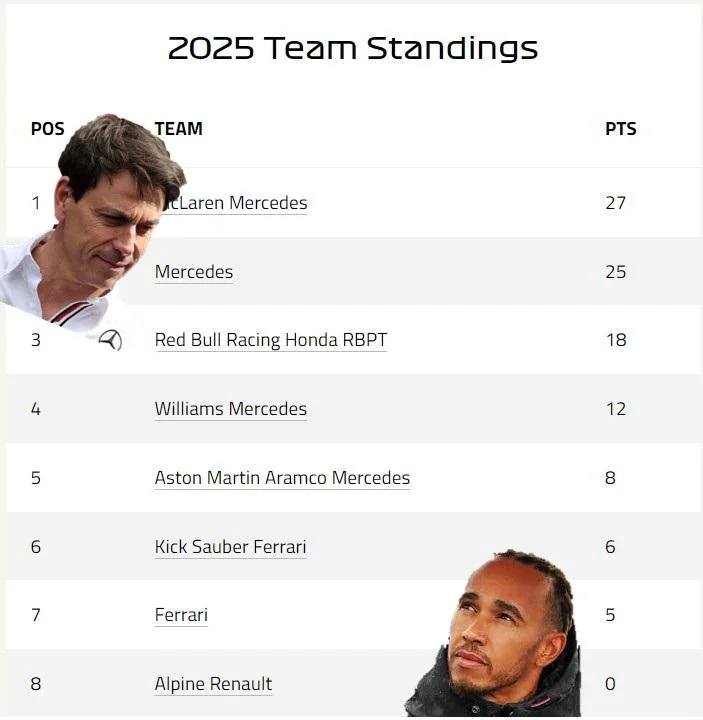Open the McLaren Mercedes team link
Viewport: 703px width, 720px height.
[234, 203]
